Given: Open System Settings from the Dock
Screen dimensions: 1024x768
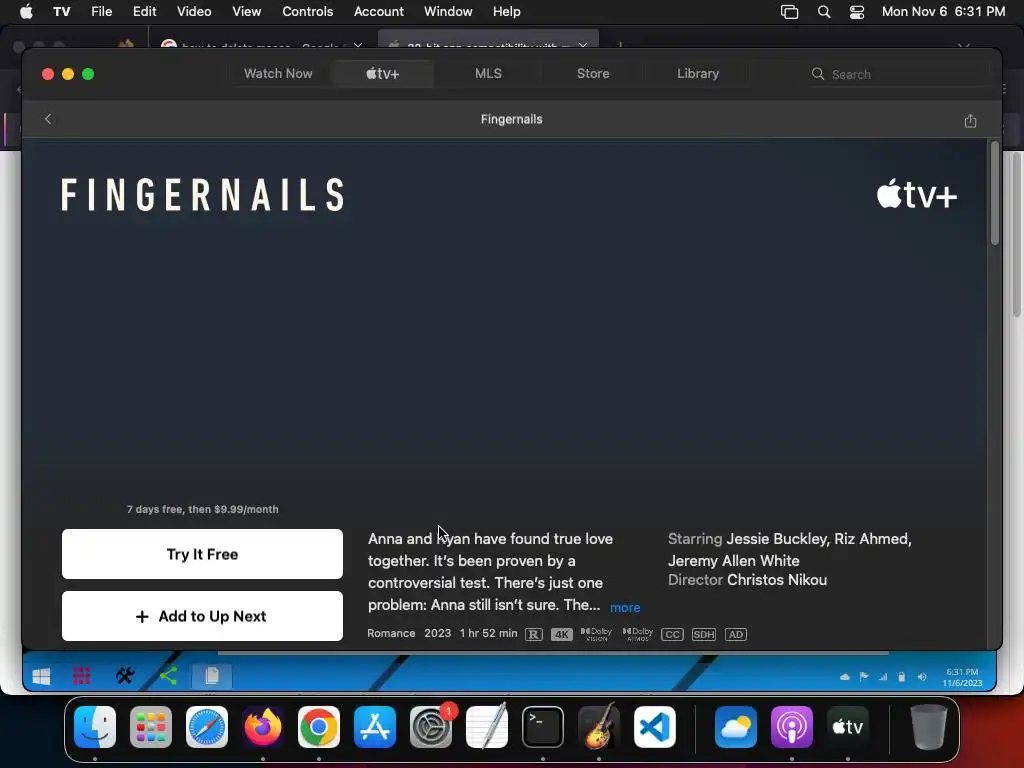Looking at the screenshot, I should pos(431,727).
